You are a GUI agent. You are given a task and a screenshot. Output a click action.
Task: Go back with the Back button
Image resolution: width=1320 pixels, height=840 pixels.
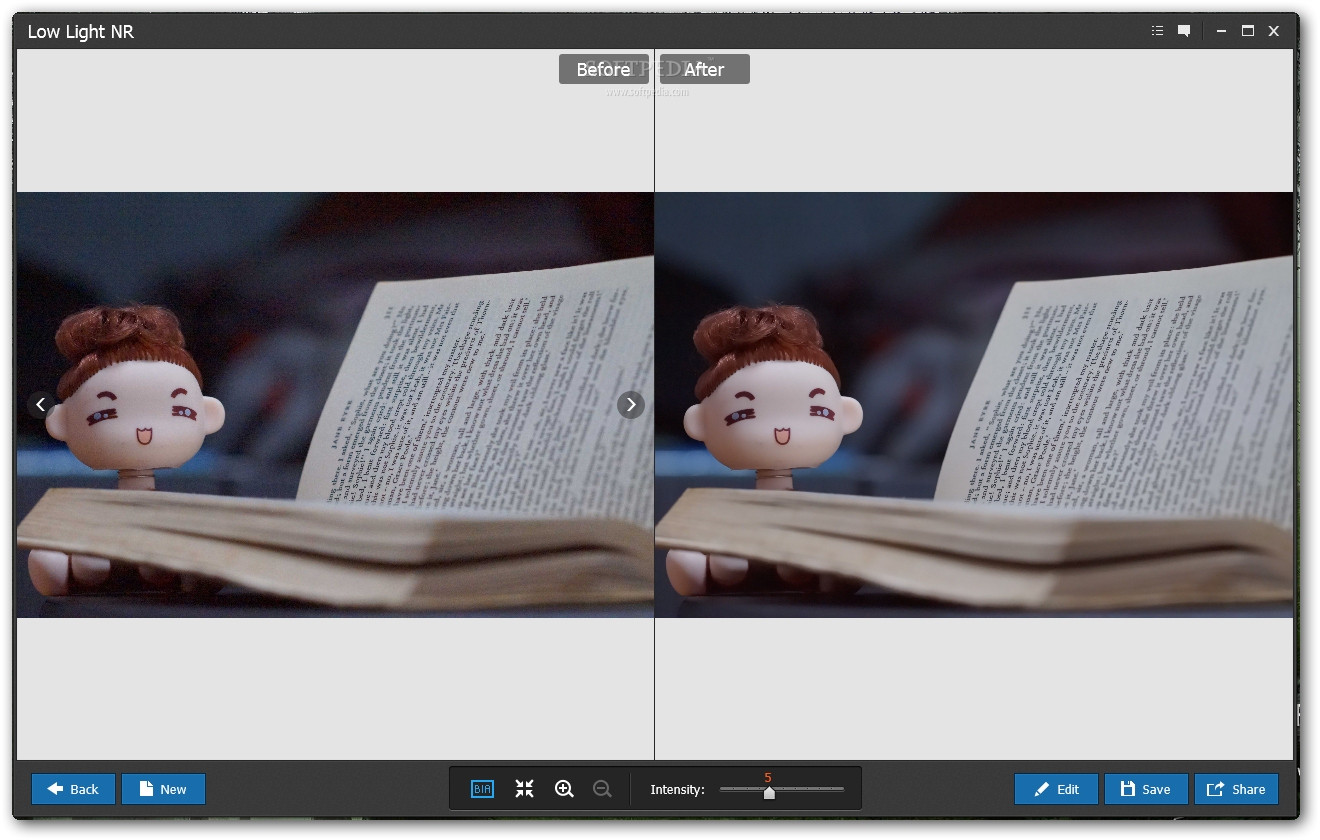coord(73,789)
